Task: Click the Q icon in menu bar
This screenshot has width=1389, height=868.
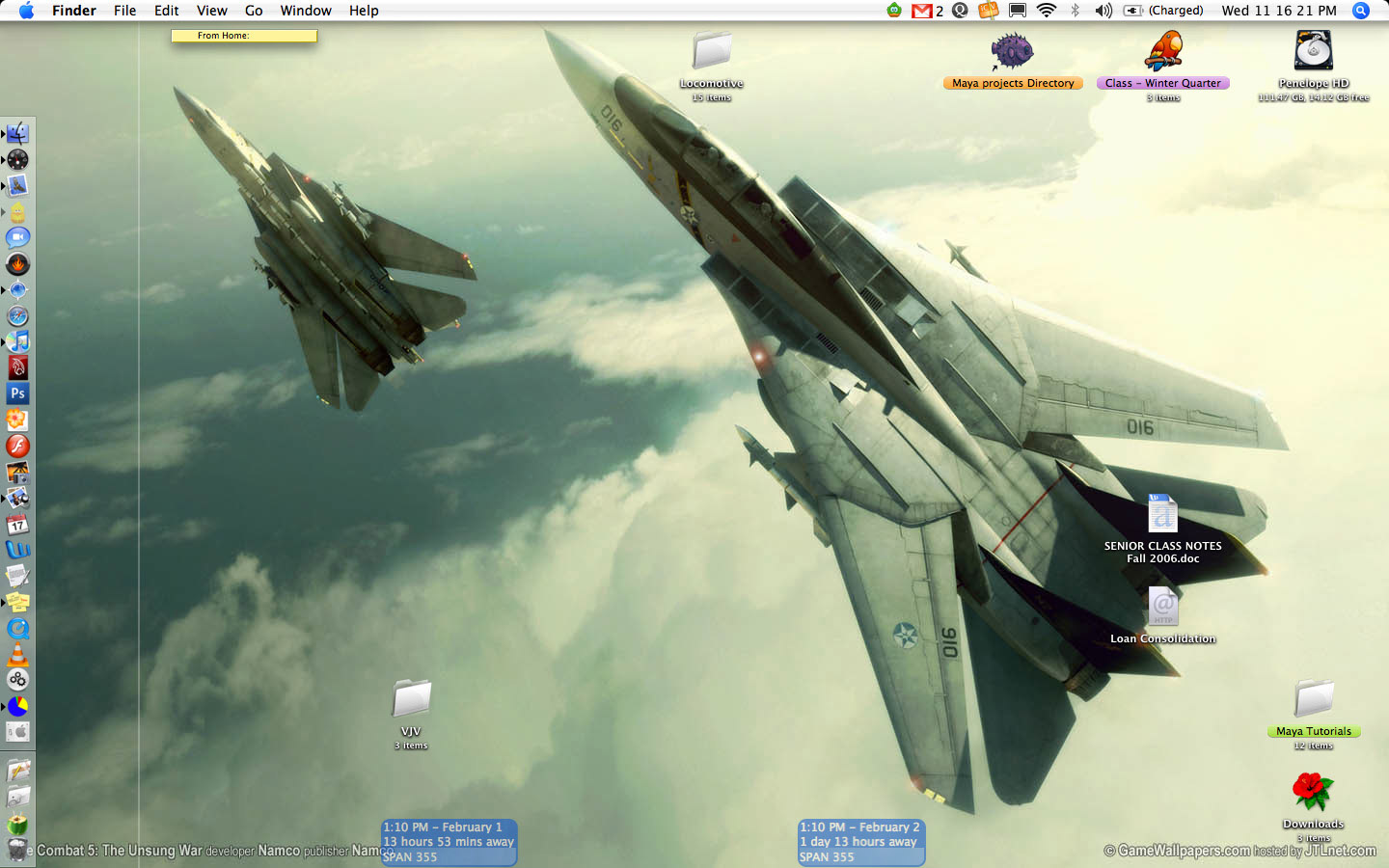Action: point(960,11)
